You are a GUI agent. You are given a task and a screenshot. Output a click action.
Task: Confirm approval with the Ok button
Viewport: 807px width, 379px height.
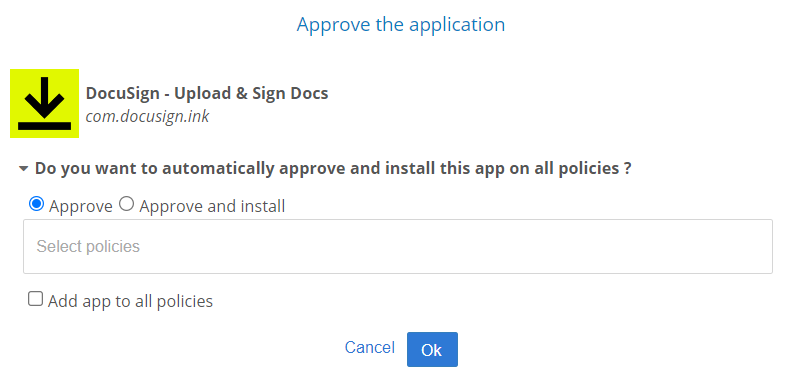tap(432, 349)
